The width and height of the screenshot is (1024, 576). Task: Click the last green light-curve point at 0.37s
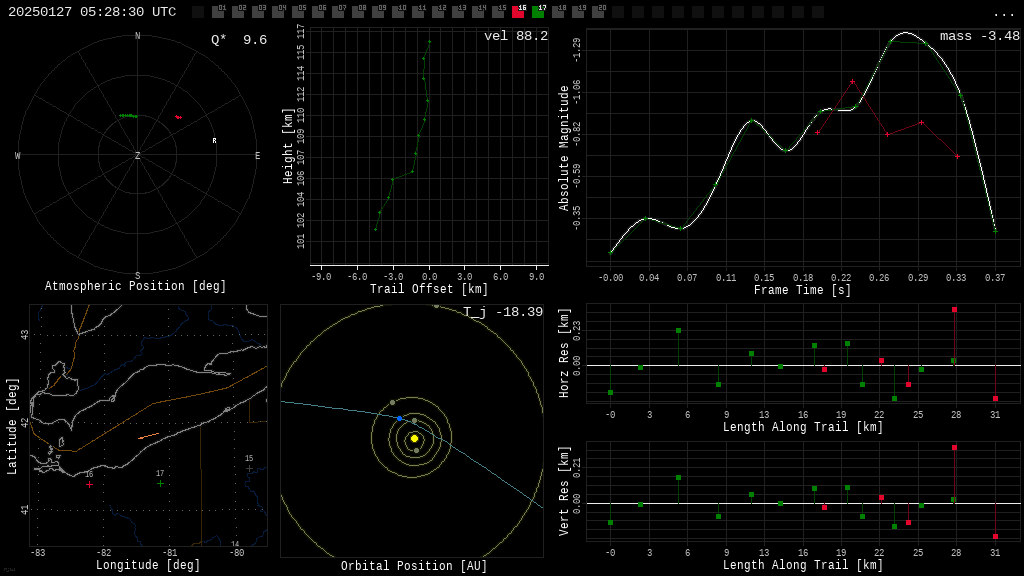click(x=995, y=231)
